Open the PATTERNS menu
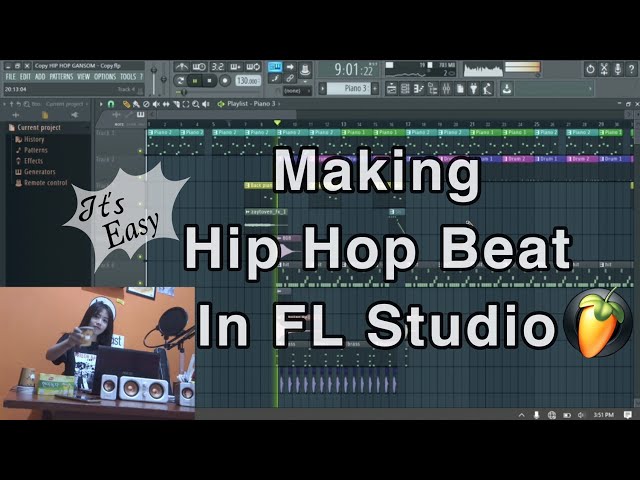This screenshot has width=640, height=480. pos(61,77)
